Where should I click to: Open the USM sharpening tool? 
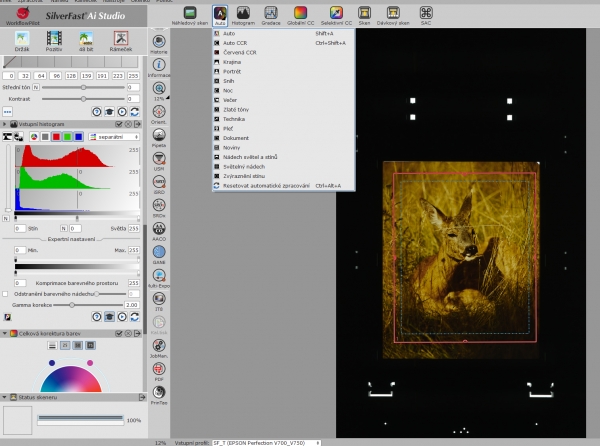pos(159,161)
